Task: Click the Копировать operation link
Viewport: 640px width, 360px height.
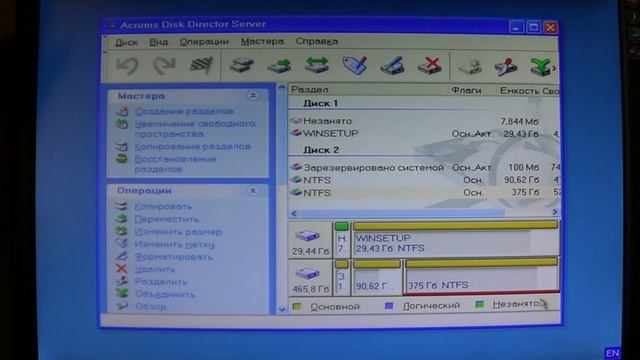Action: 163,207
